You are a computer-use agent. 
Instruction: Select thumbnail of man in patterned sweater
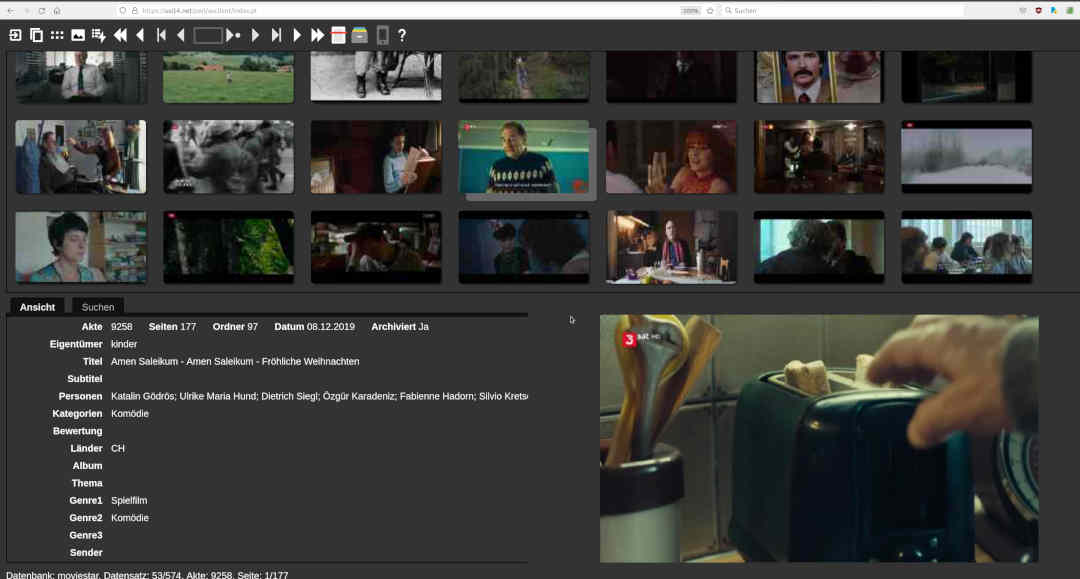tap(523, 157)
